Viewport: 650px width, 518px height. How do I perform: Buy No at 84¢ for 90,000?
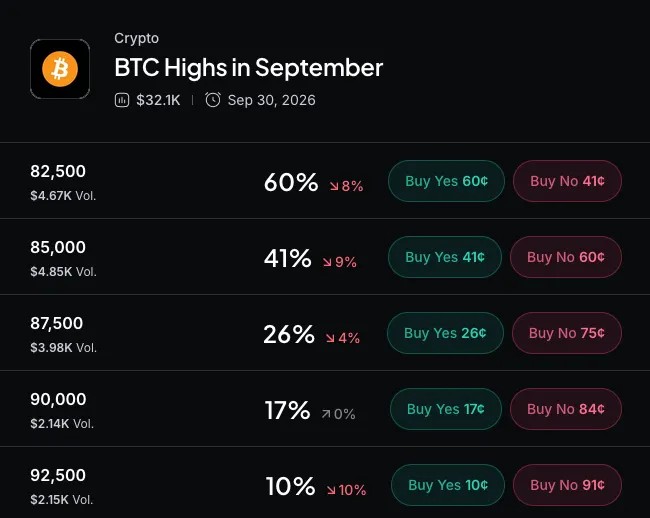coord(566,409)
